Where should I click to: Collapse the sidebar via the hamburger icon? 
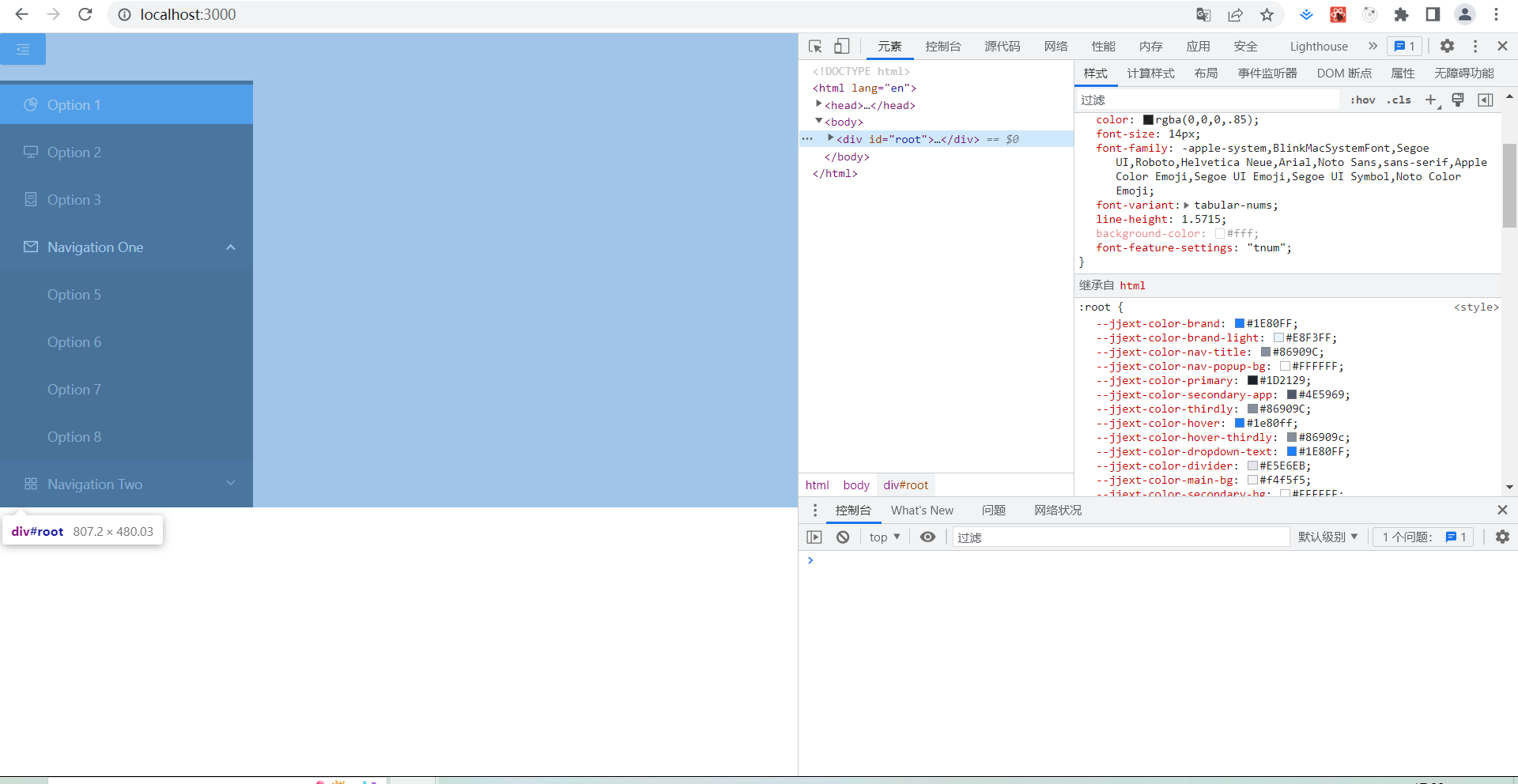tap(22, 48)
